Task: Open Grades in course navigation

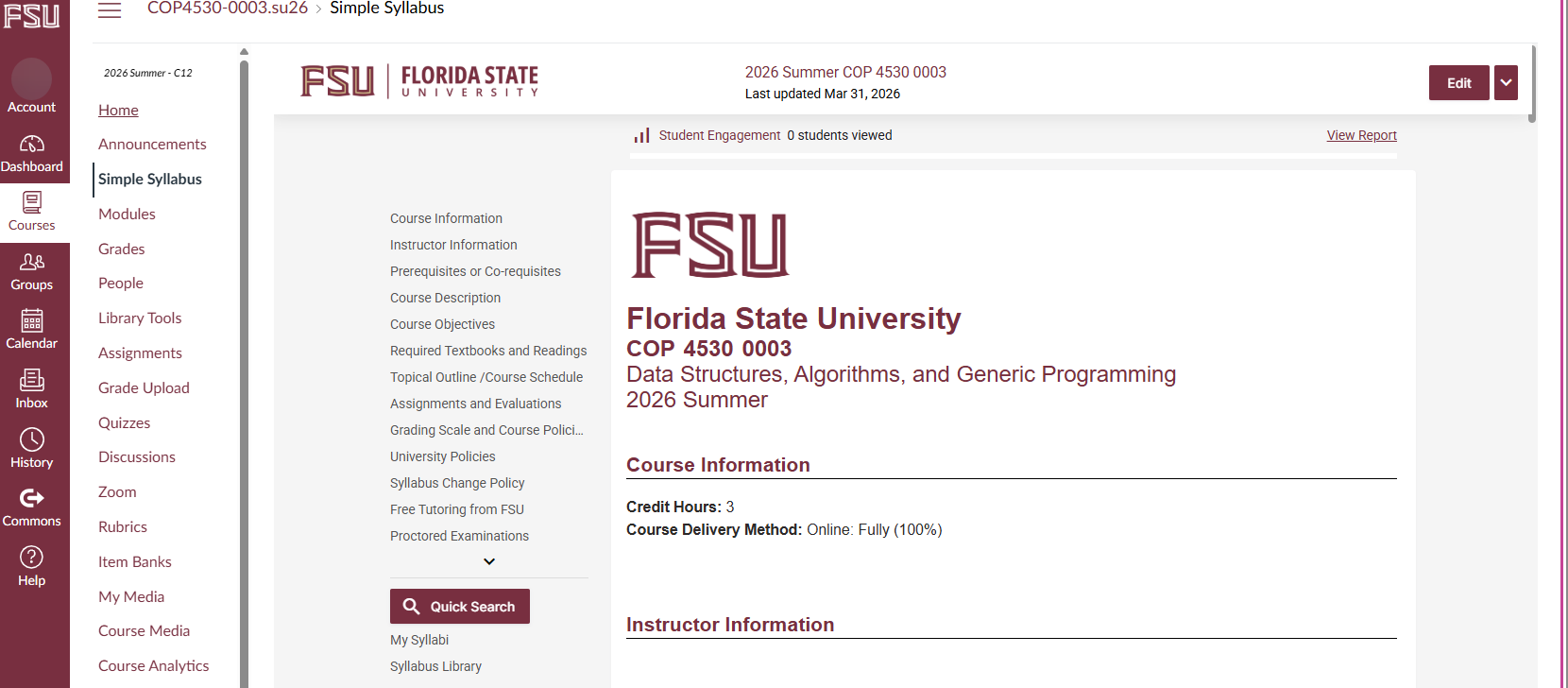Action: tap(122, 249)
